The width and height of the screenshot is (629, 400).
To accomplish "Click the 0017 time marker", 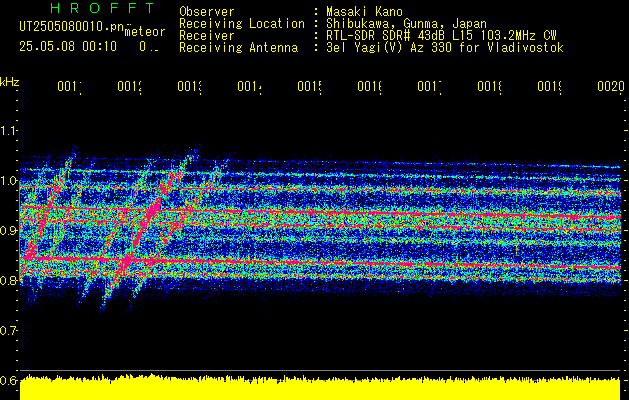I will pos(430,86).
